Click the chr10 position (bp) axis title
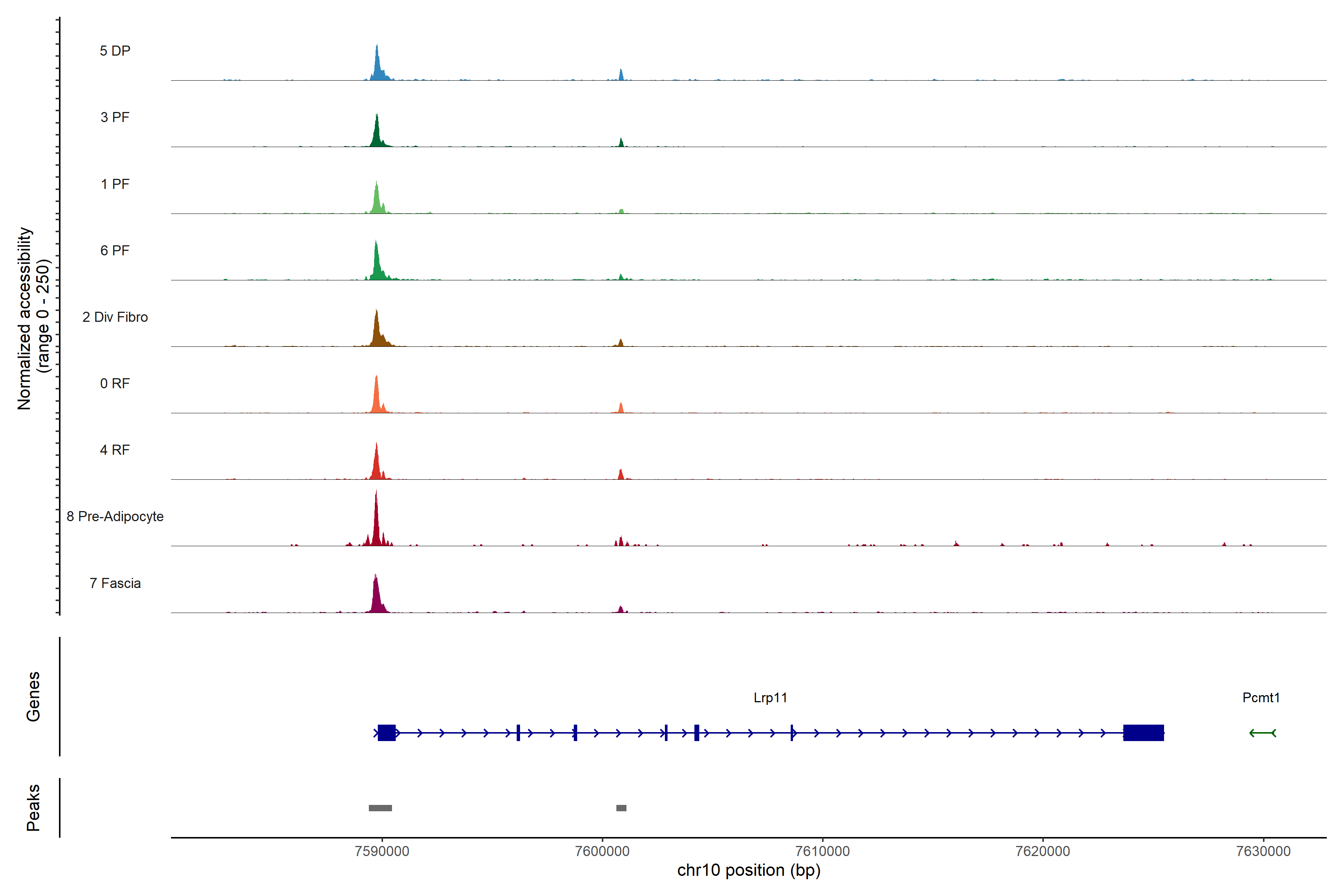 pyautogui.click(x=749, y=870)
